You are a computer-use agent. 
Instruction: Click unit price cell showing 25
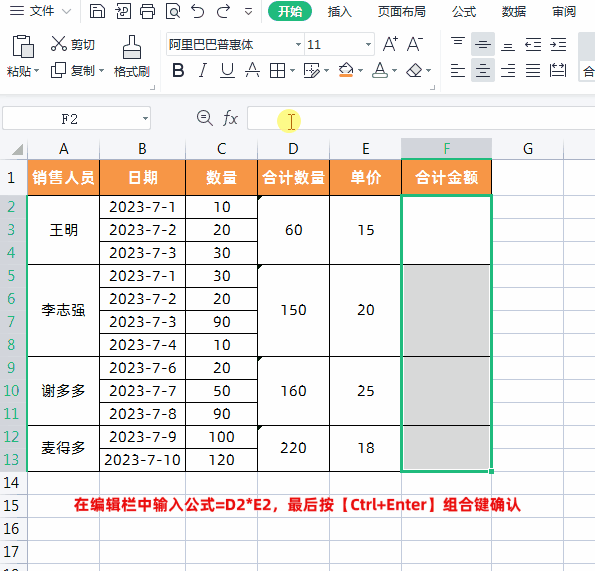(x=365, y=391)
